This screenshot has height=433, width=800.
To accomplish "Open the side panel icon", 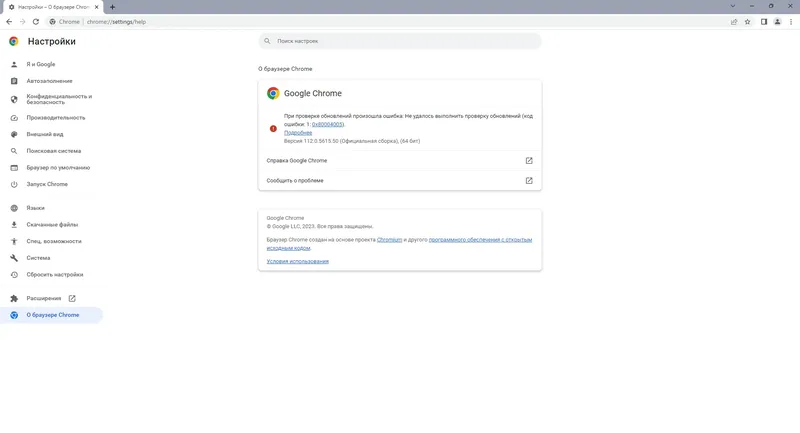I will click(763, 21).
